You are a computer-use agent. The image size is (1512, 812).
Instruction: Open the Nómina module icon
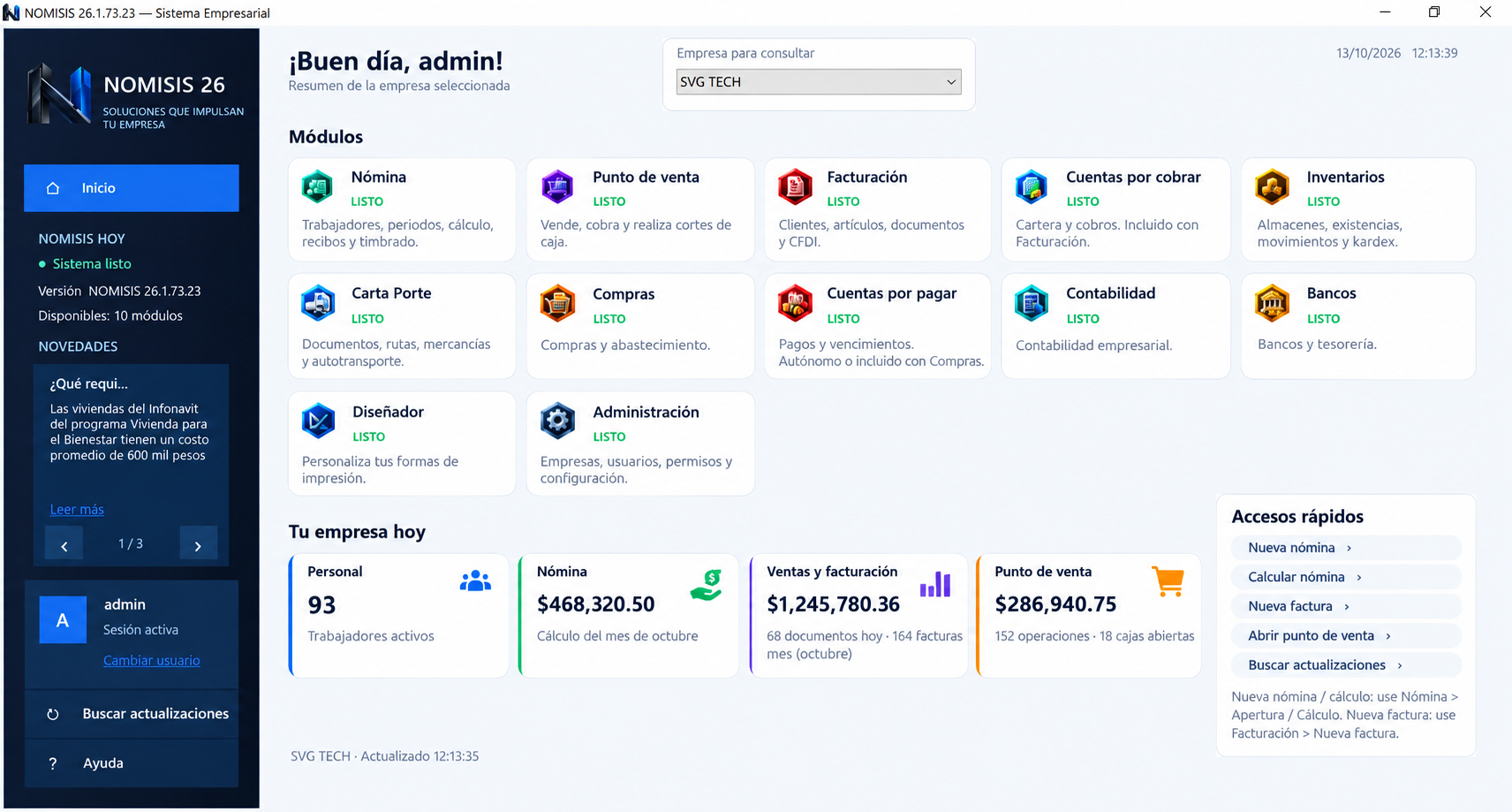[x=317, y=186]
